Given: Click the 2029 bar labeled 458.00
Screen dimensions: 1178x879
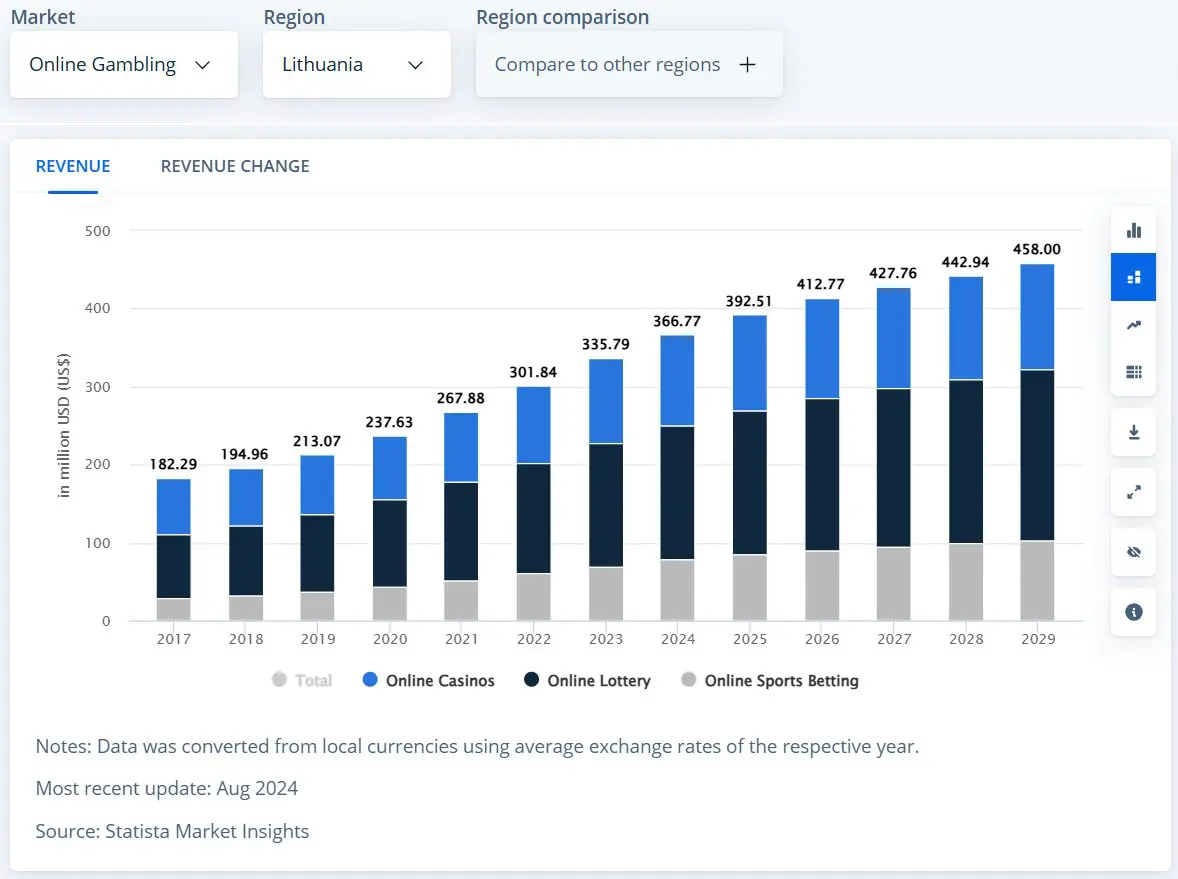Looking at the screenshot, I should pyautogui.click(x=1037, y=440).
